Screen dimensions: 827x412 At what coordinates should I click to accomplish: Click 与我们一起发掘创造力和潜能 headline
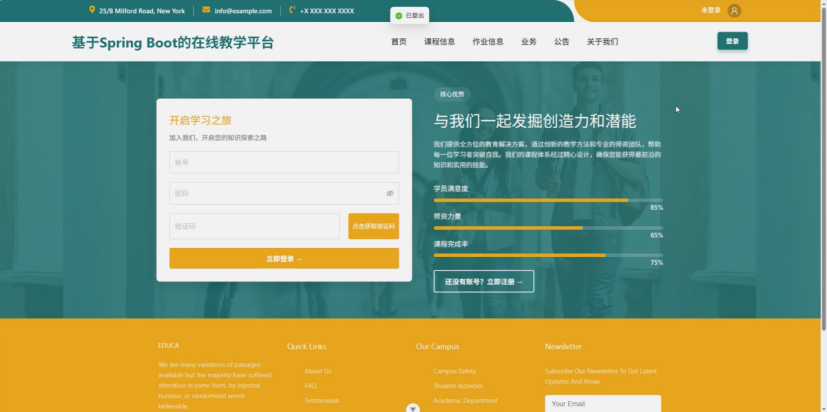pyautogui.click(x=535, y=121)
